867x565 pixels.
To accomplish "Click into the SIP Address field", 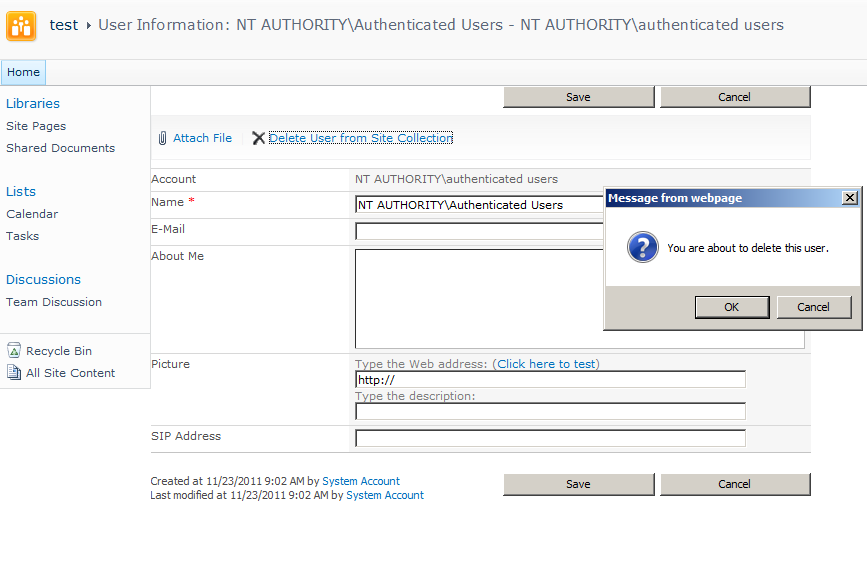I will (550, 438).
